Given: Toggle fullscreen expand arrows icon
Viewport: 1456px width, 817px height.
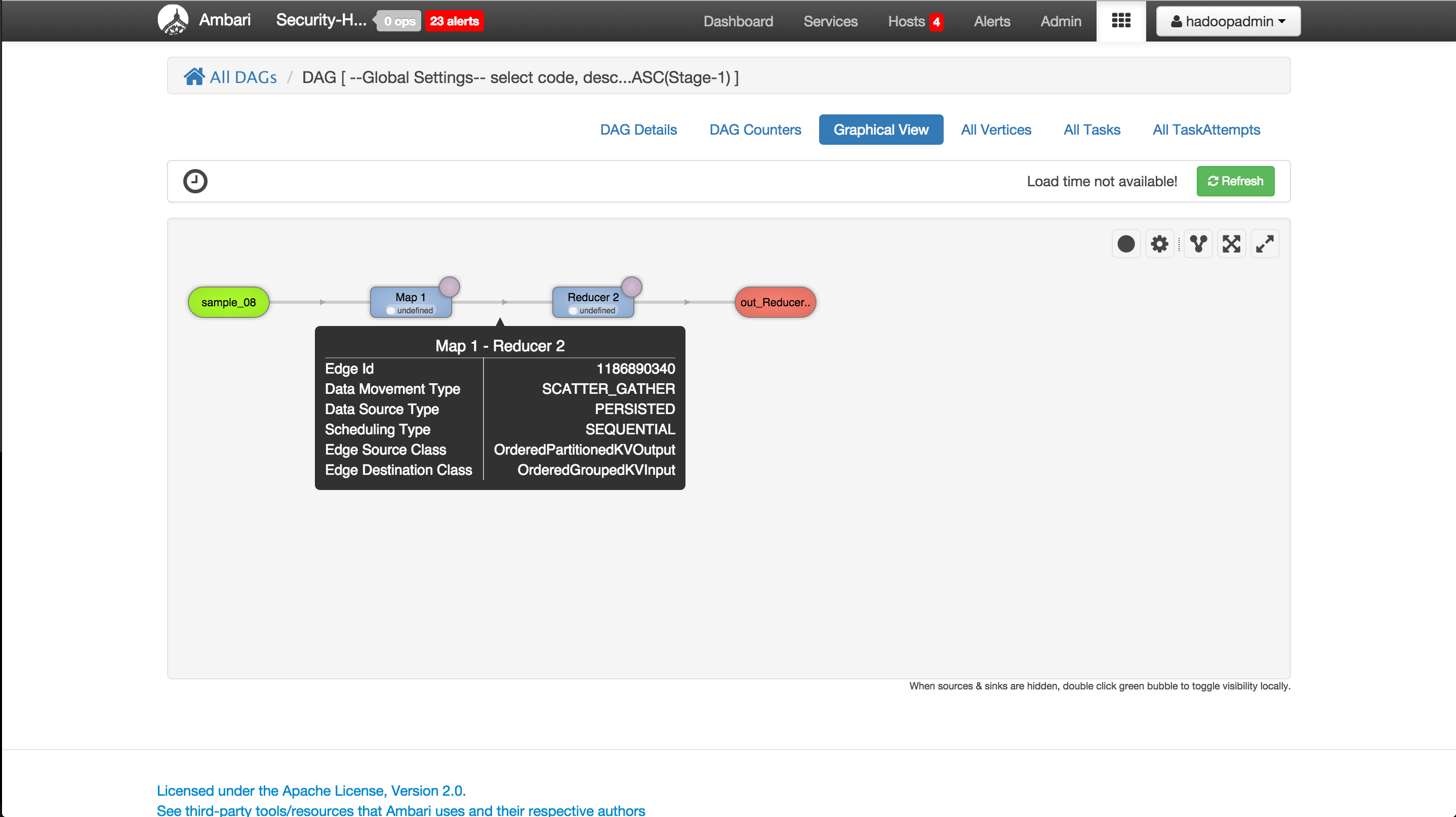Looking at the screenshot, I should pos(1265,244).
